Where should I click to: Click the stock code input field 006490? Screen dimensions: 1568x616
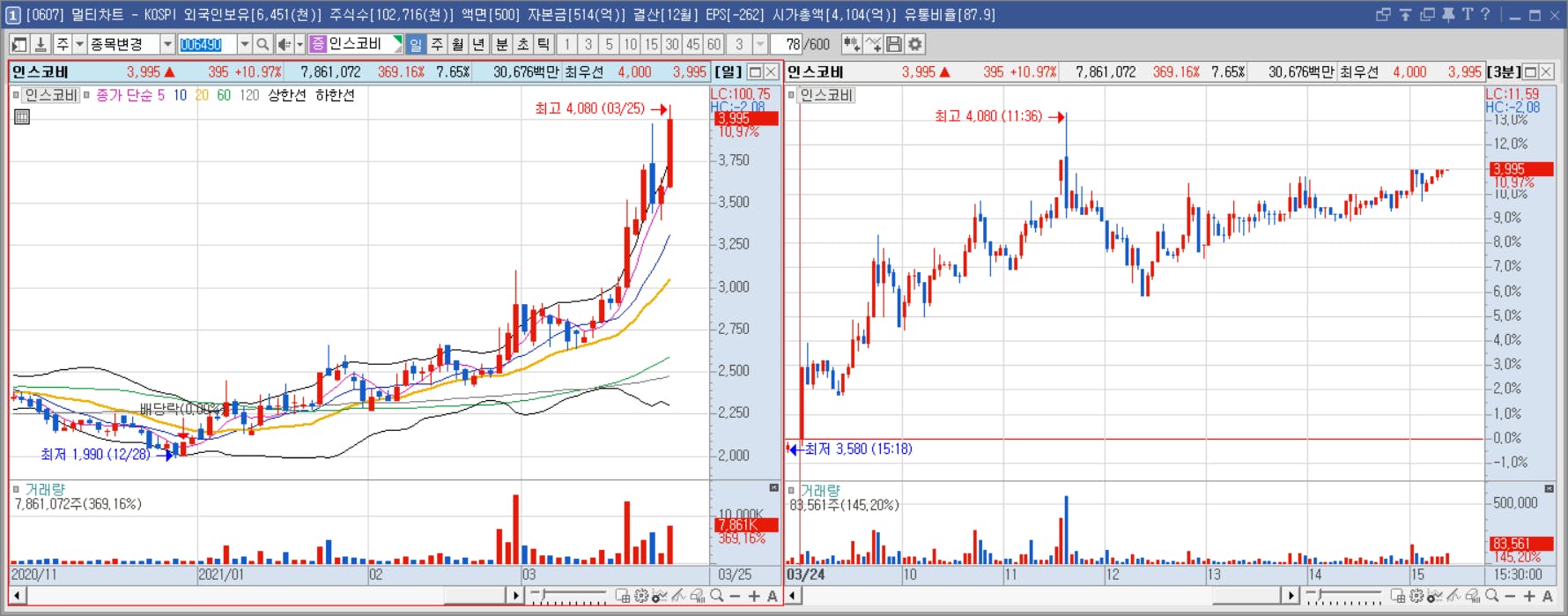point(207,44)
